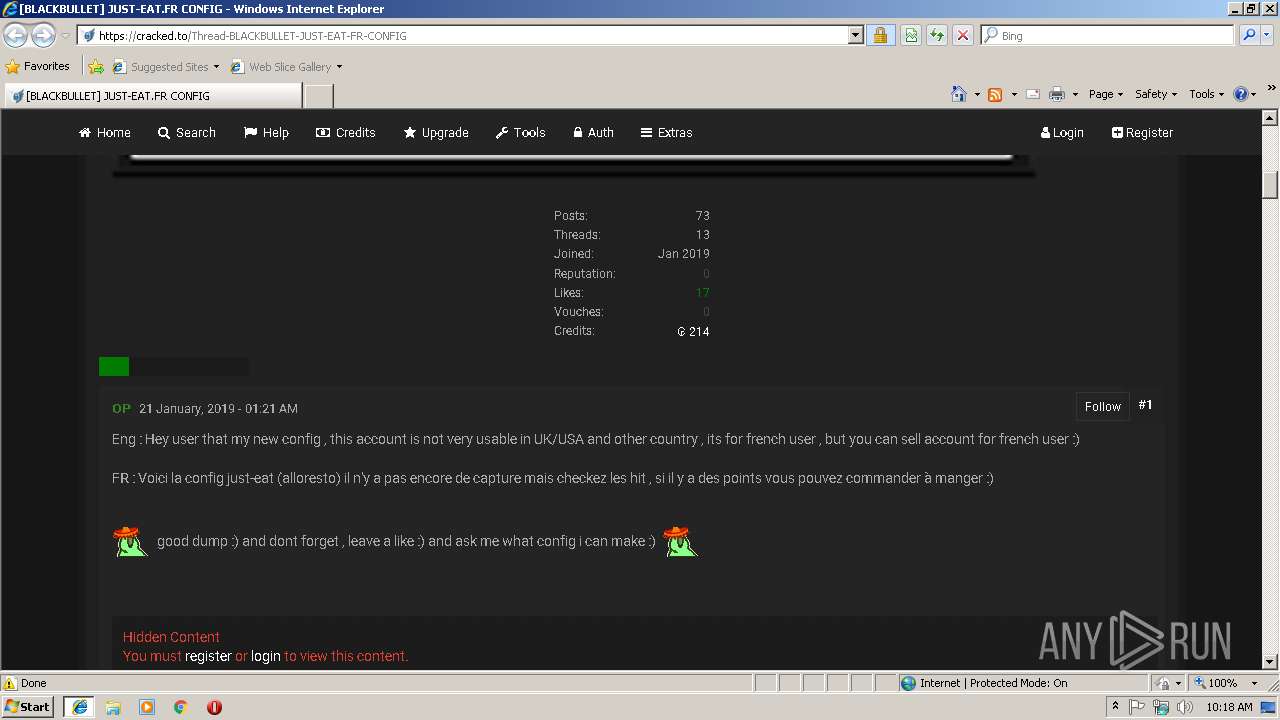Open Extras menu in site navbar

tap(667, 132)
